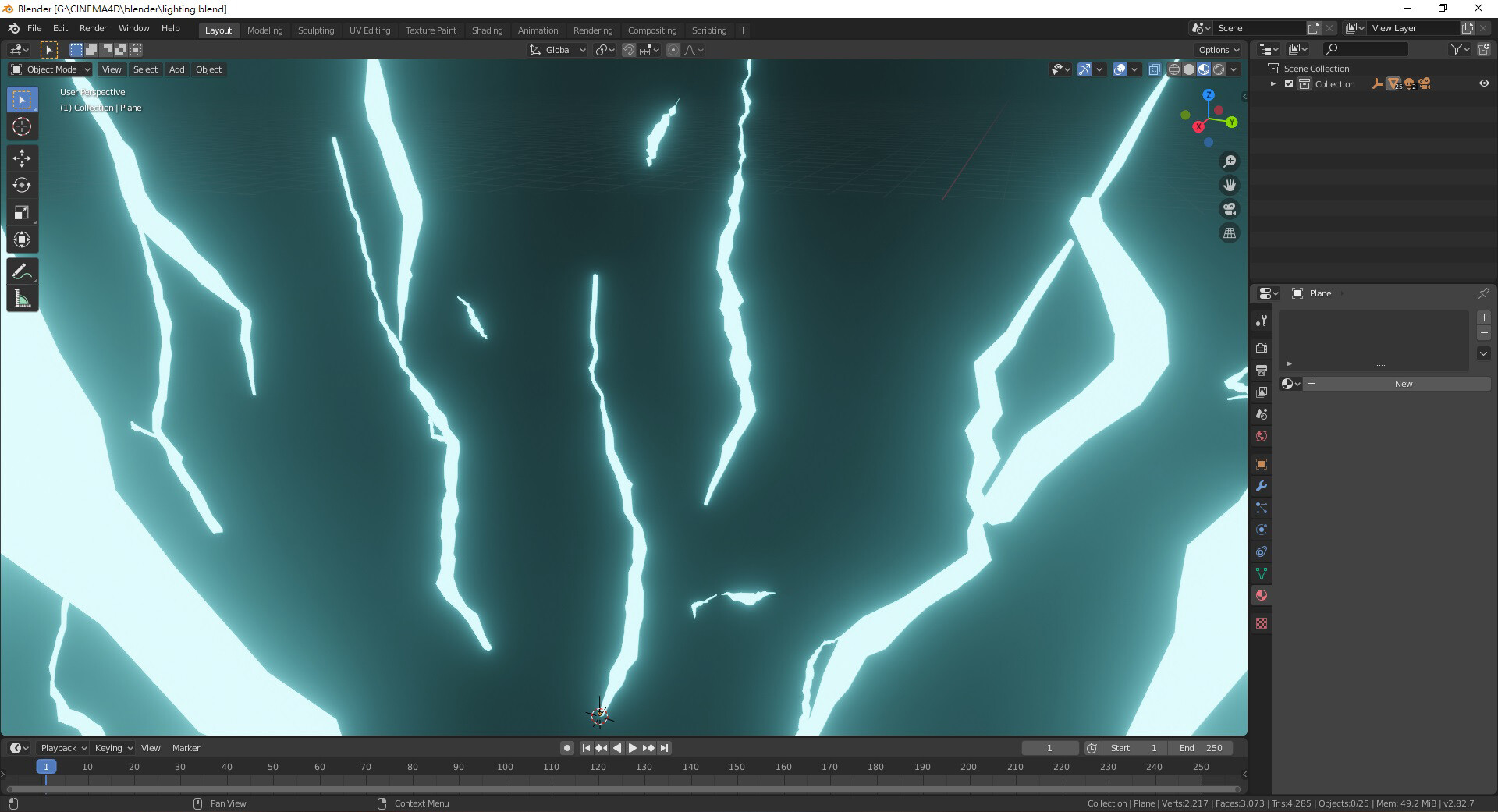The width and height of the screenshot is (1498, 812).
Task: Switch to the Shading workspace tab
Action: pos(487,30)
